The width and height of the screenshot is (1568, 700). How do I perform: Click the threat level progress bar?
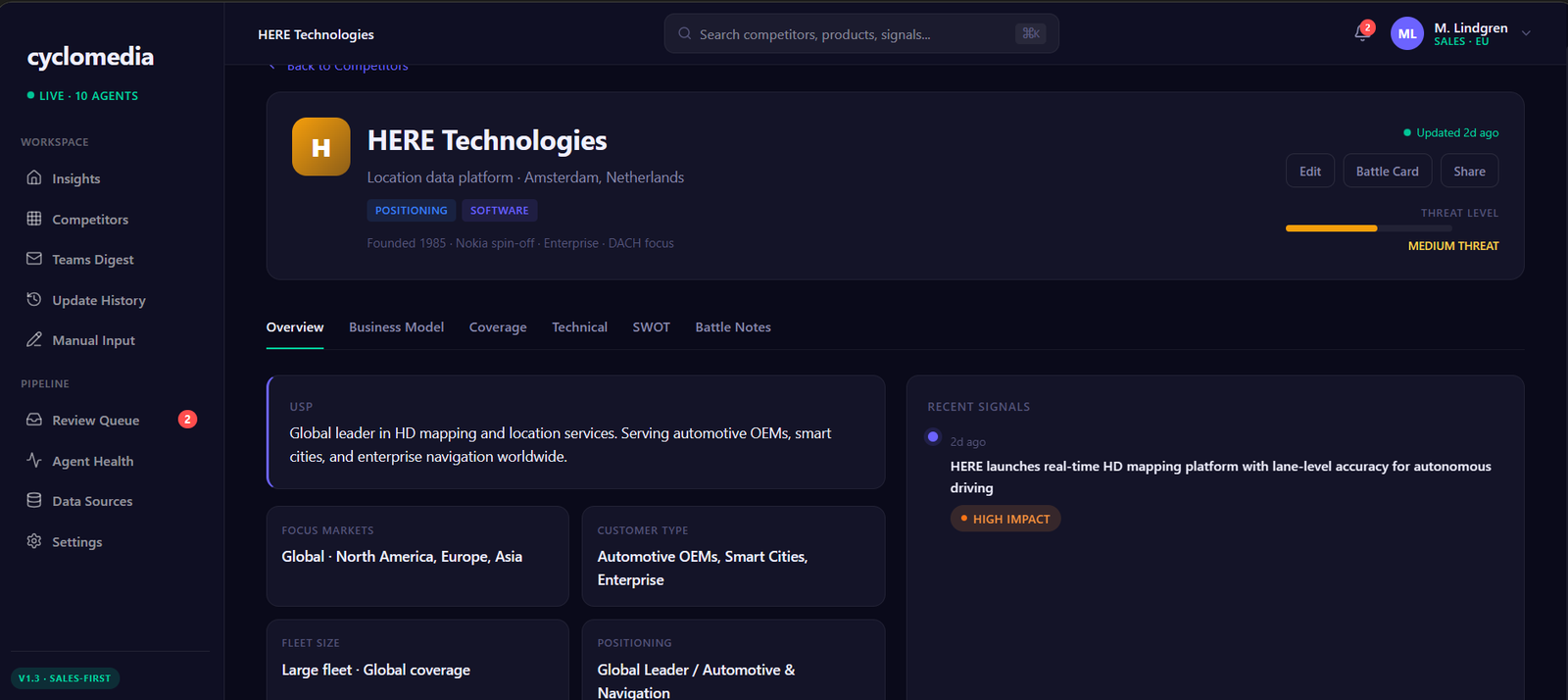coord(1368,228)
